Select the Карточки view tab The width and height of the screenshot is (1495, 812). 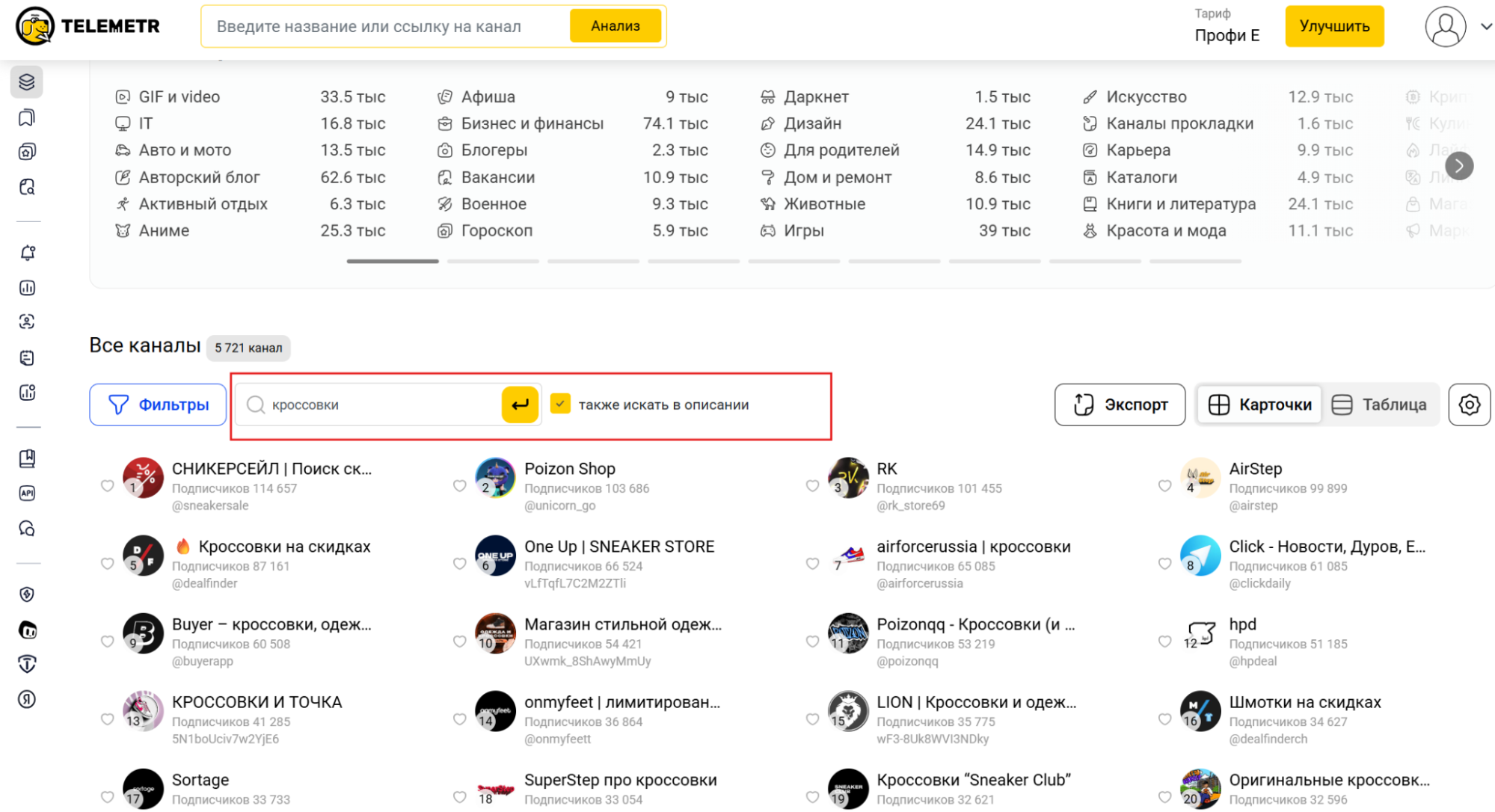pyautogui.click(x=1260, y=405)
